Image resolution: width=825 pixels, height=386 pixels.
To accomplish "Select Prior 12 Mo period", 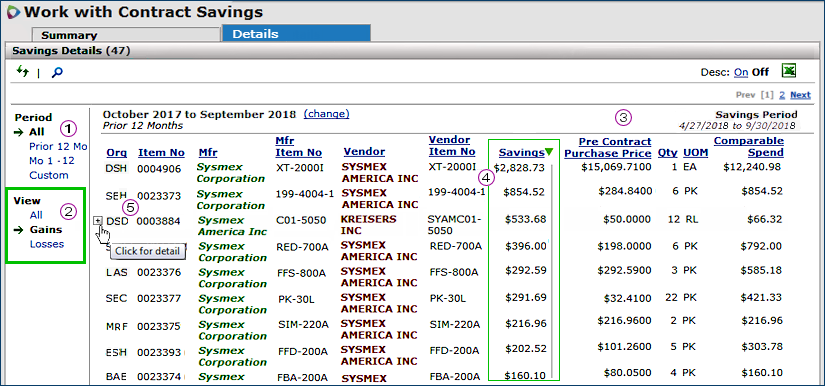I will [x=58, y=146].
